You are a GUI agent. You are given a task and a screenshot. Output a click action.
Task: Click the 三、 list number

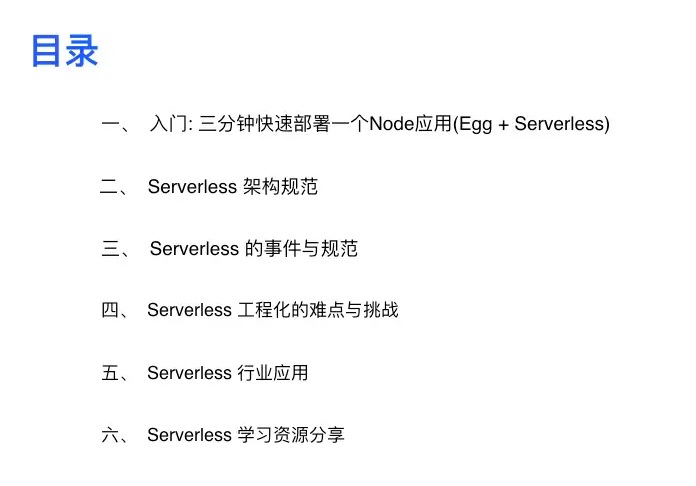tap(115, 249)
